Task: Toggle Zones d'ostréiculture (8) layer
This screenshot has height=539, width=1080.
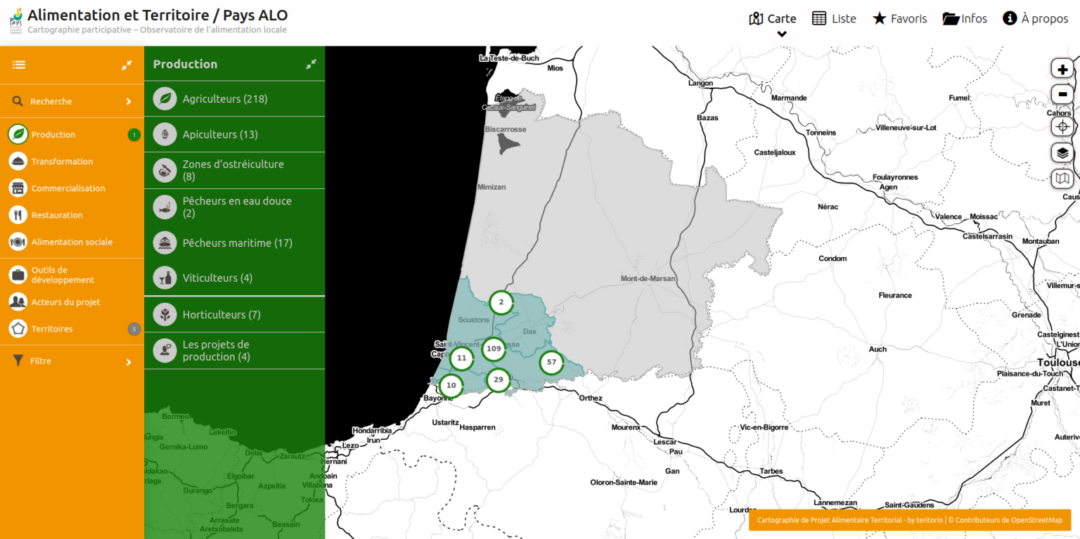Action: [234, 170]
